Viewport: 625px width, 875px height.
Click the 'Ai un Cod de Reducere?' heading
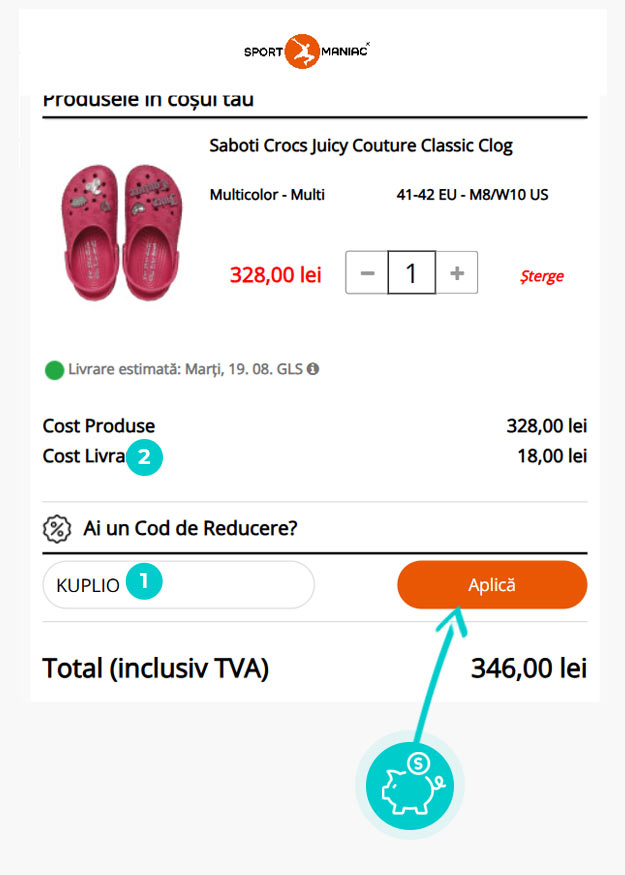pyautogui.click(x=190, y=528)
